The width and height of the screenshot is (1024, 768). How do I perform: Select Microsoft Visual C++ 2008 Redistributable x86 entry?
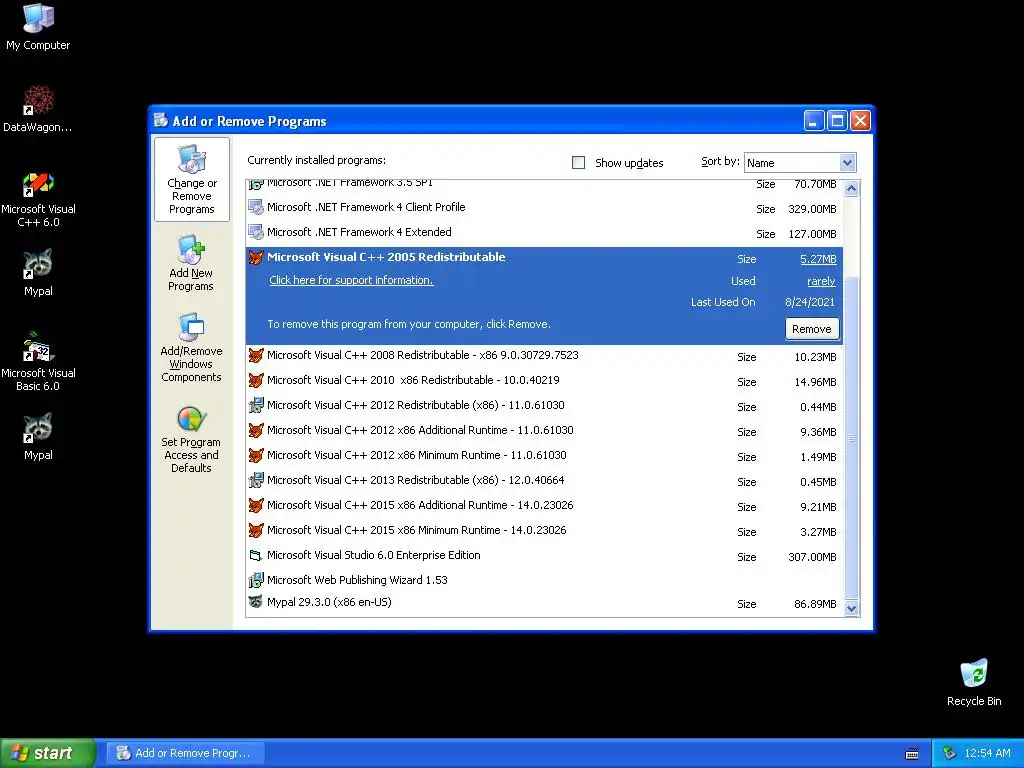pos(544,356)
